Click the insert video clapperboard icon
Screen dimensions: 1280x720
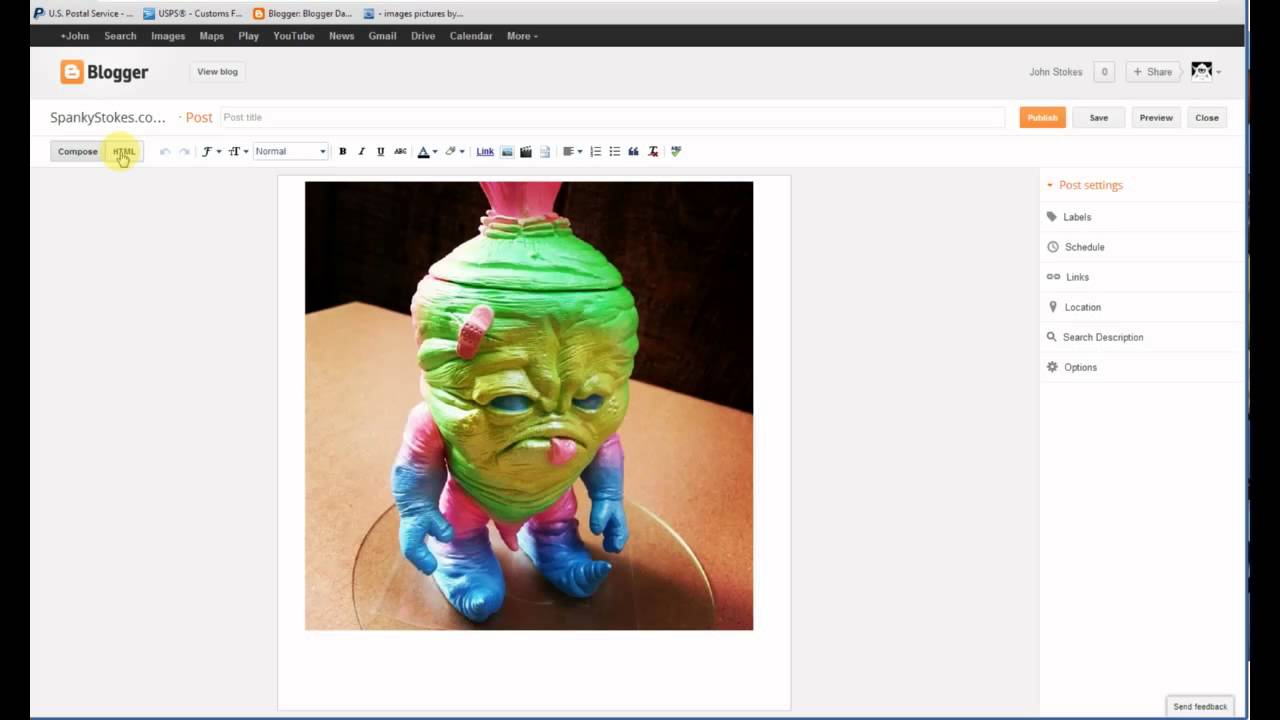(x=526, y=152)
